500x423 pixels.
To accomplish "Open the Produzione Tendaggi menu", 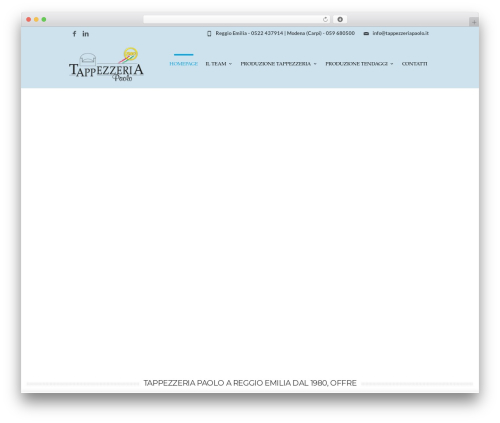I will point(357,64).
